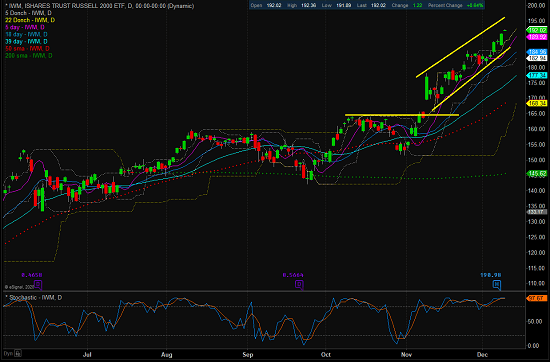Click the magenta 189.99 price tag
Screen dimensions: 550x362
[537, 37]
